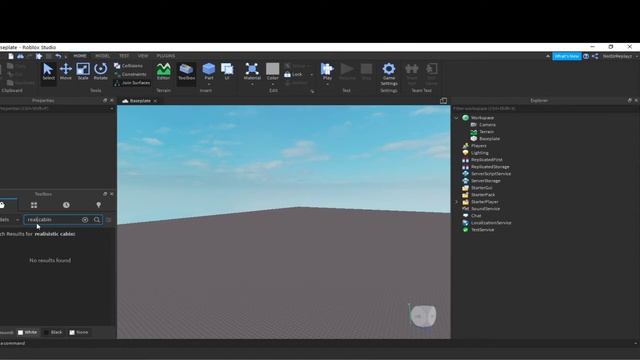Image resolution: width=640 pixels, height=360 pixels.
Task: Click the share icon near username
Action: [595, 56]
